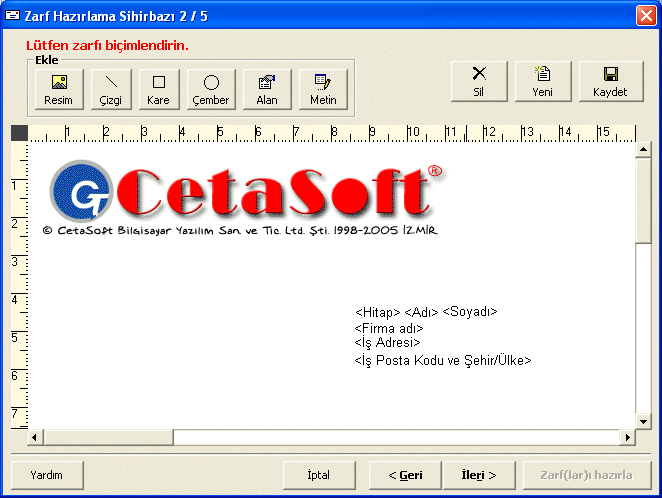This screenshot has height=498, width=662.
Task: Create a new envelope layout with Yeni
Action: 543,81
